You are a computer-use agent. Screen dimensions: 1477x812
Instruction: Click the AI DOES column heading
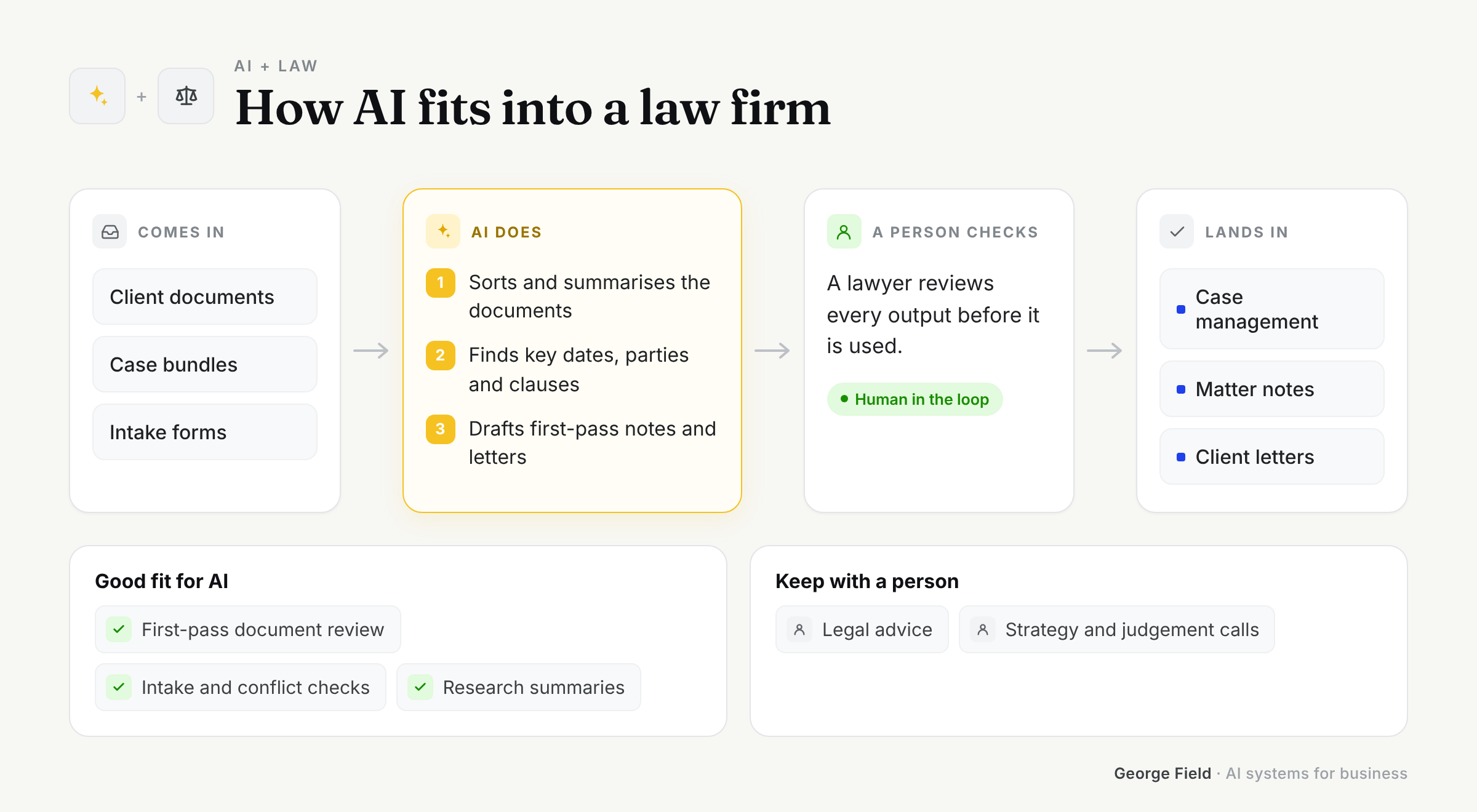(506, 232)
